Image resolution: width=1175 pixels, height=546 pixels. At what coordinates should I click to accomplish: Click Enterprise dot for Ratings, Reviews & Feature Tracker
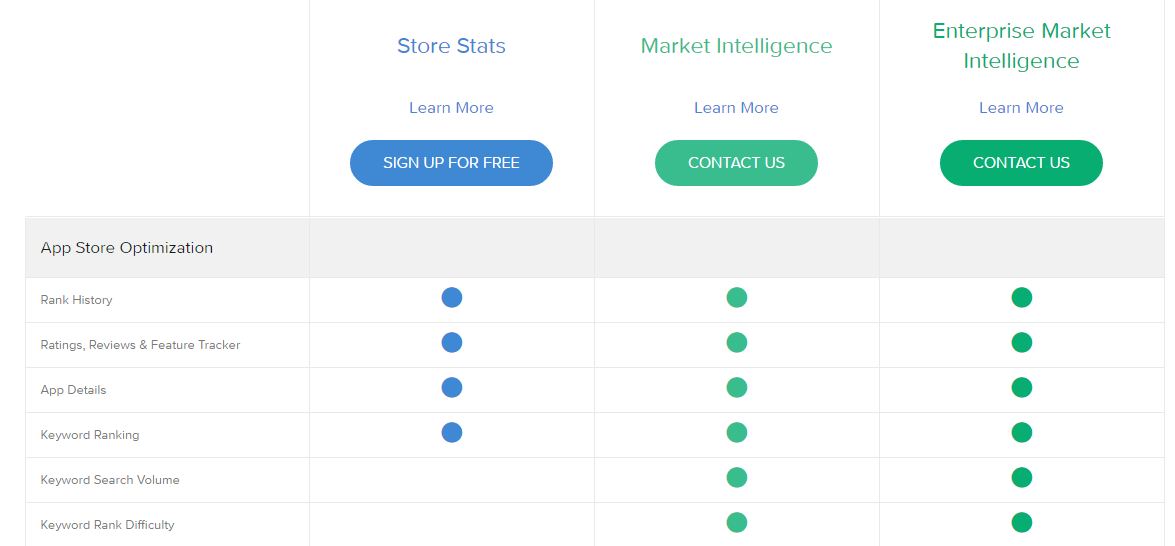(1021, 342)
